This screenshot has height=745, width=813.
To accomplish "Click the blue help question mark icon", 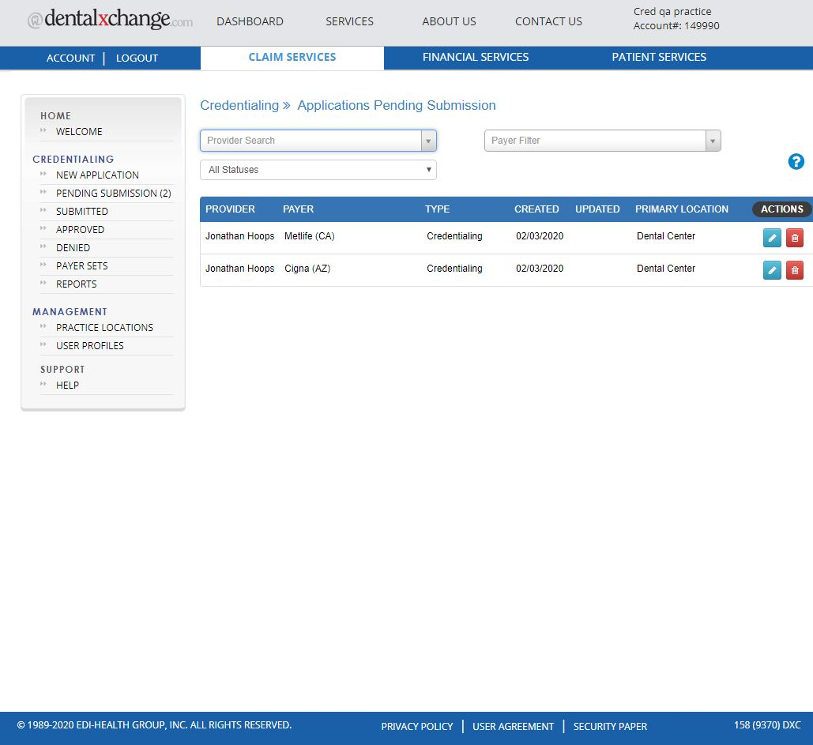I will click(796, 161).
